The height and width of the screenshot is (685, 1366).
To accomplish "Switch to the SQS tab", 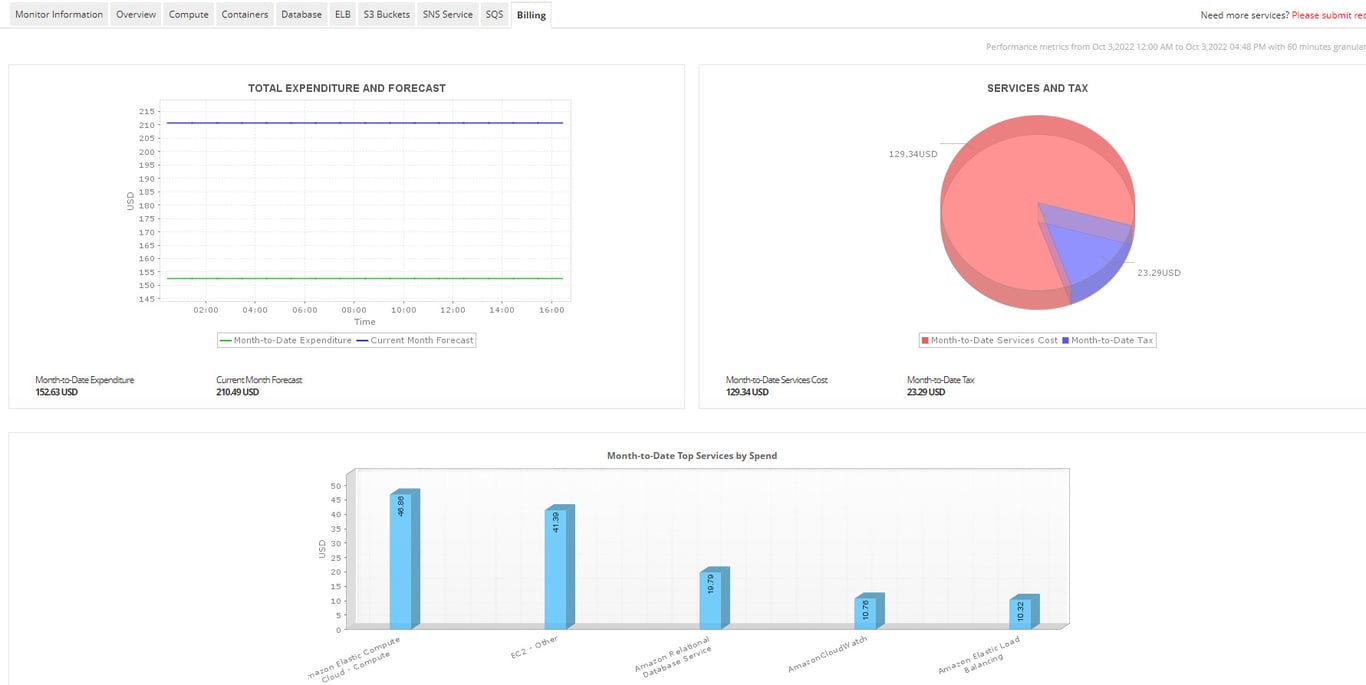I will coord(493,14).
